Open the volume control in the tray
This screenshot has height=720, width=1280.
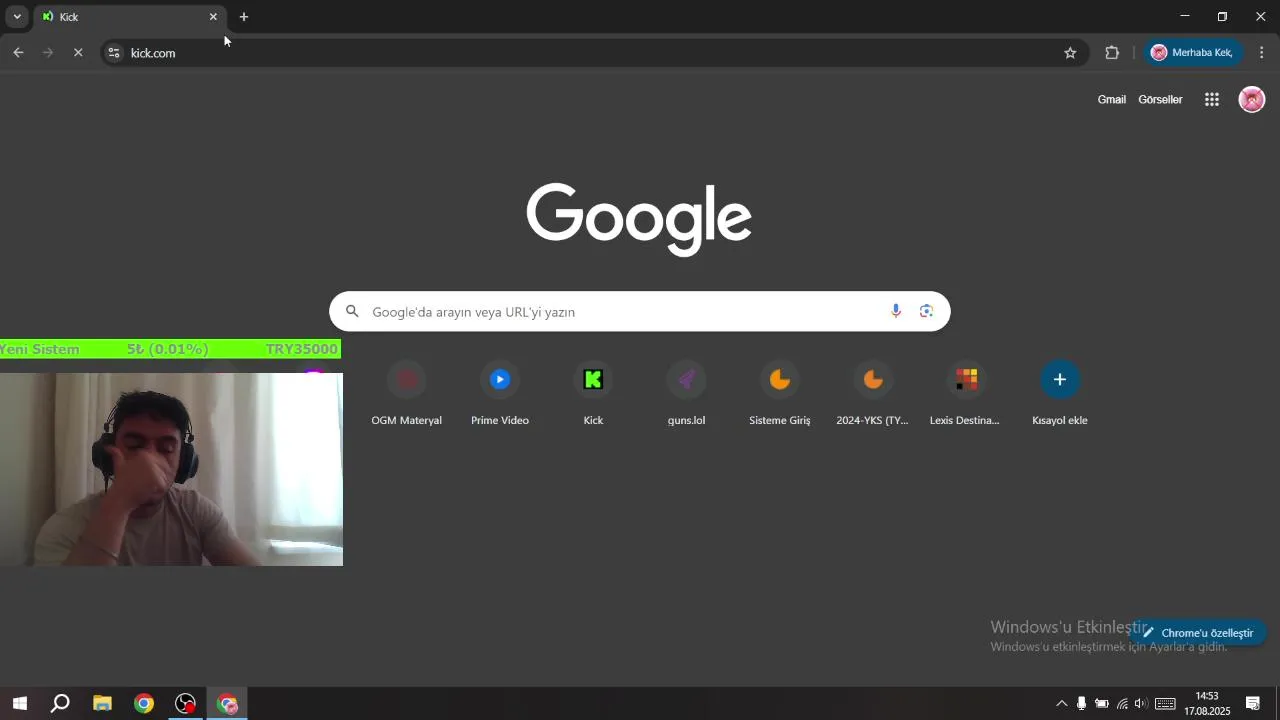[x=1140, y=704]
